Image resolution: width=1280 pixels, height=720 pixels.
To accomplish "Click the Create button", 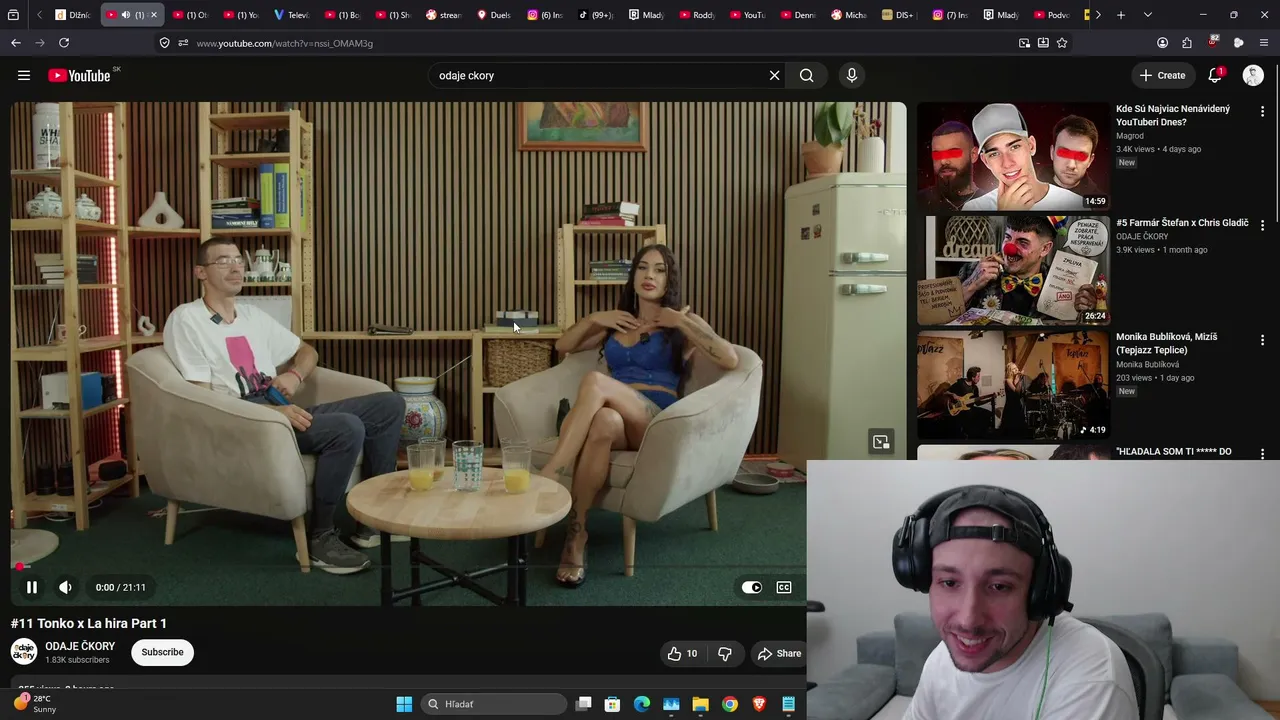I will [1163, 75].
